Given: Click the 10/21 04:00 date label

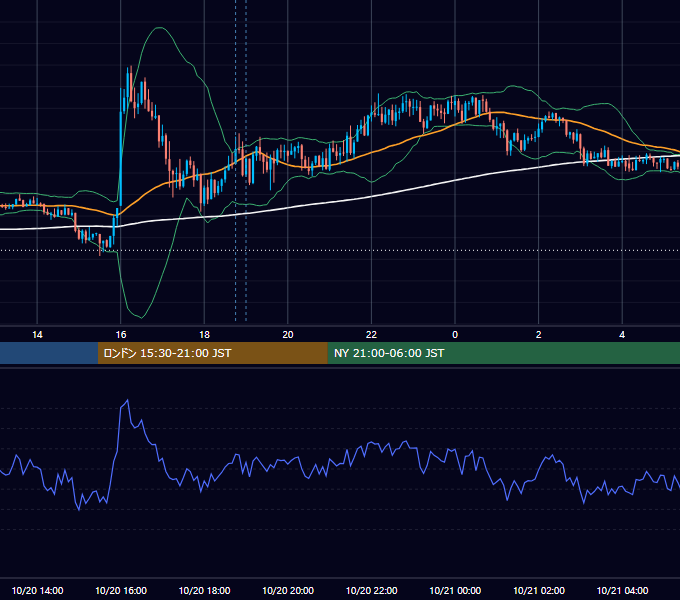Looking at the screenshot, I should (622, 590).
